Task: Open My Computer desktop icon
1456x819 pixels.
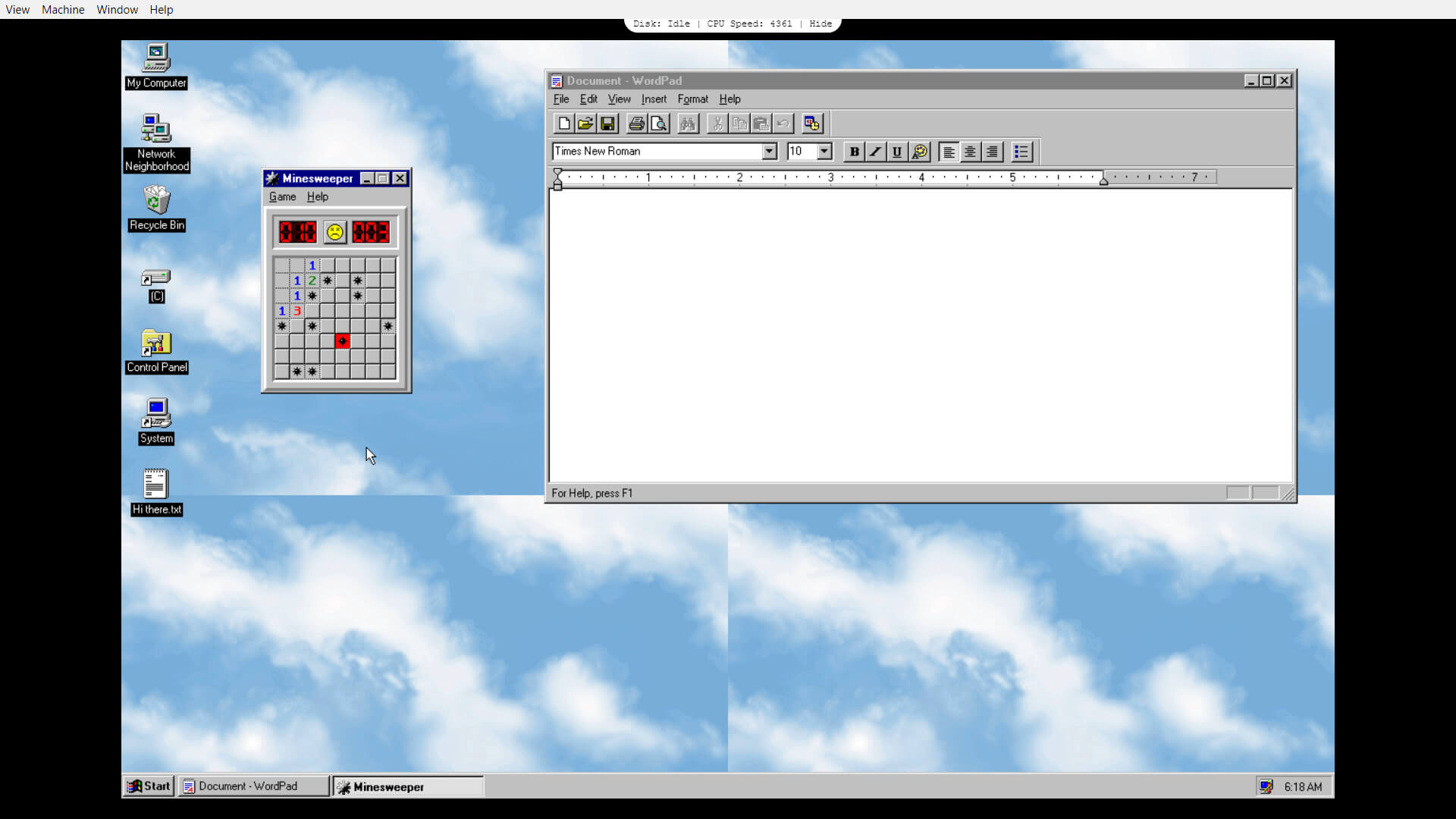Action: click(x=156, y=66)
